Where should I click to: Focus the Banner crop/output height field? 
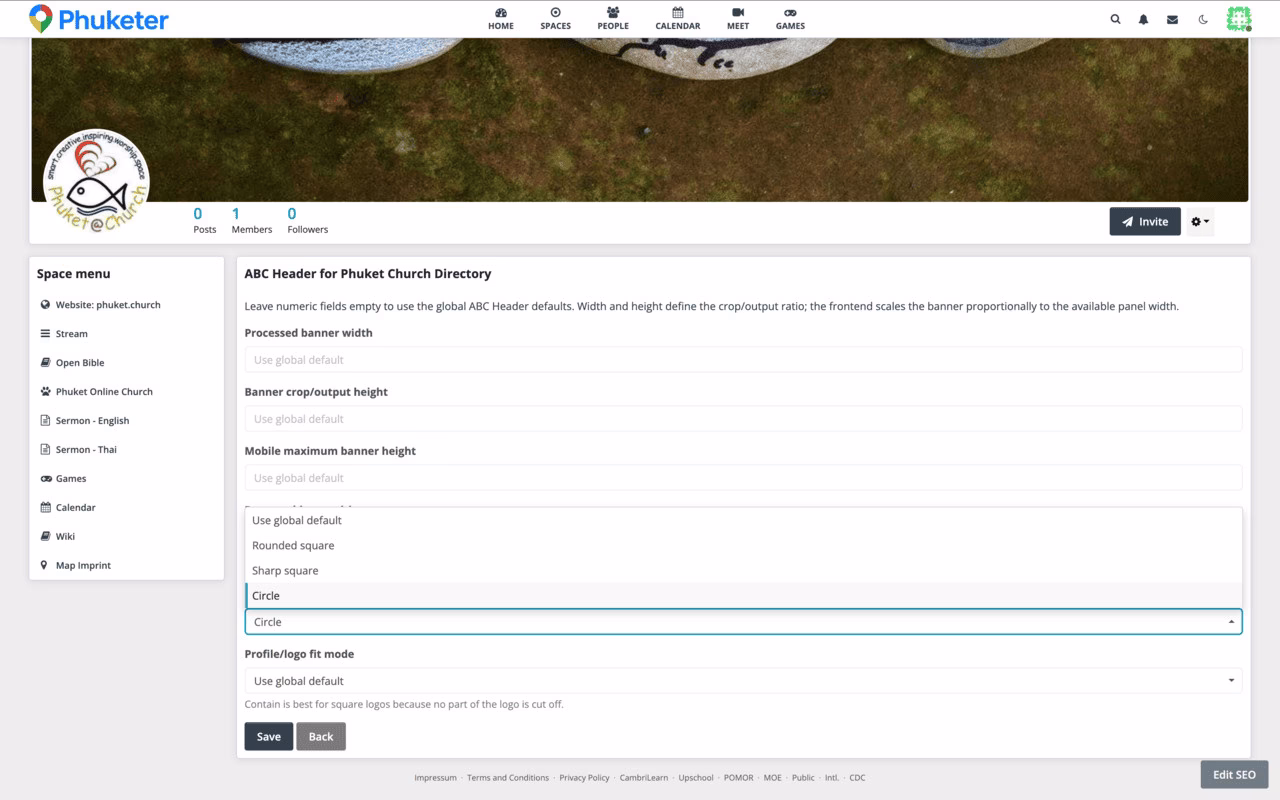743,419
